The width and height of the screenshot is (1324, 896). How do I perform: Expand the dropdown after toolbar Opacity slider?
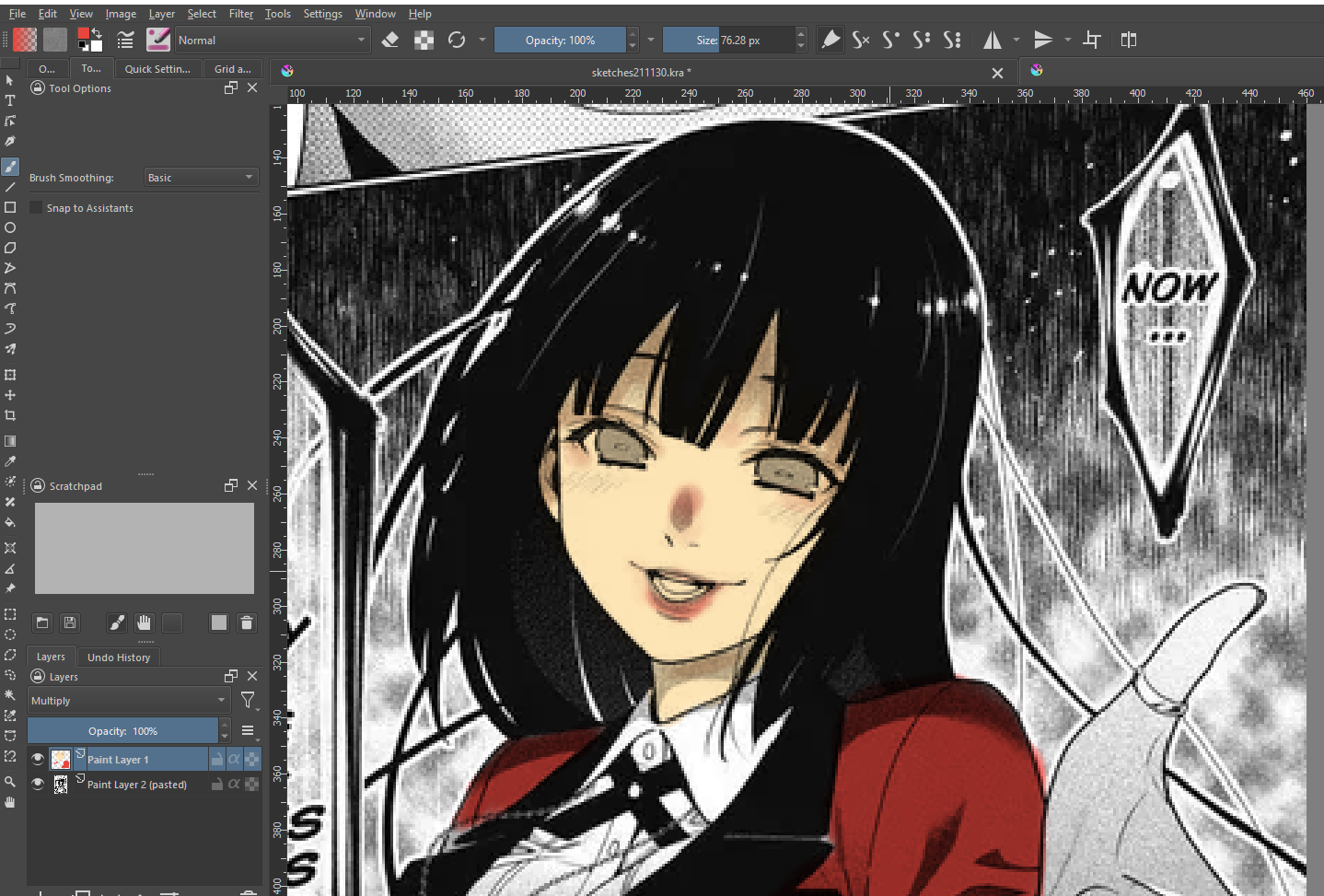[651, 40]
